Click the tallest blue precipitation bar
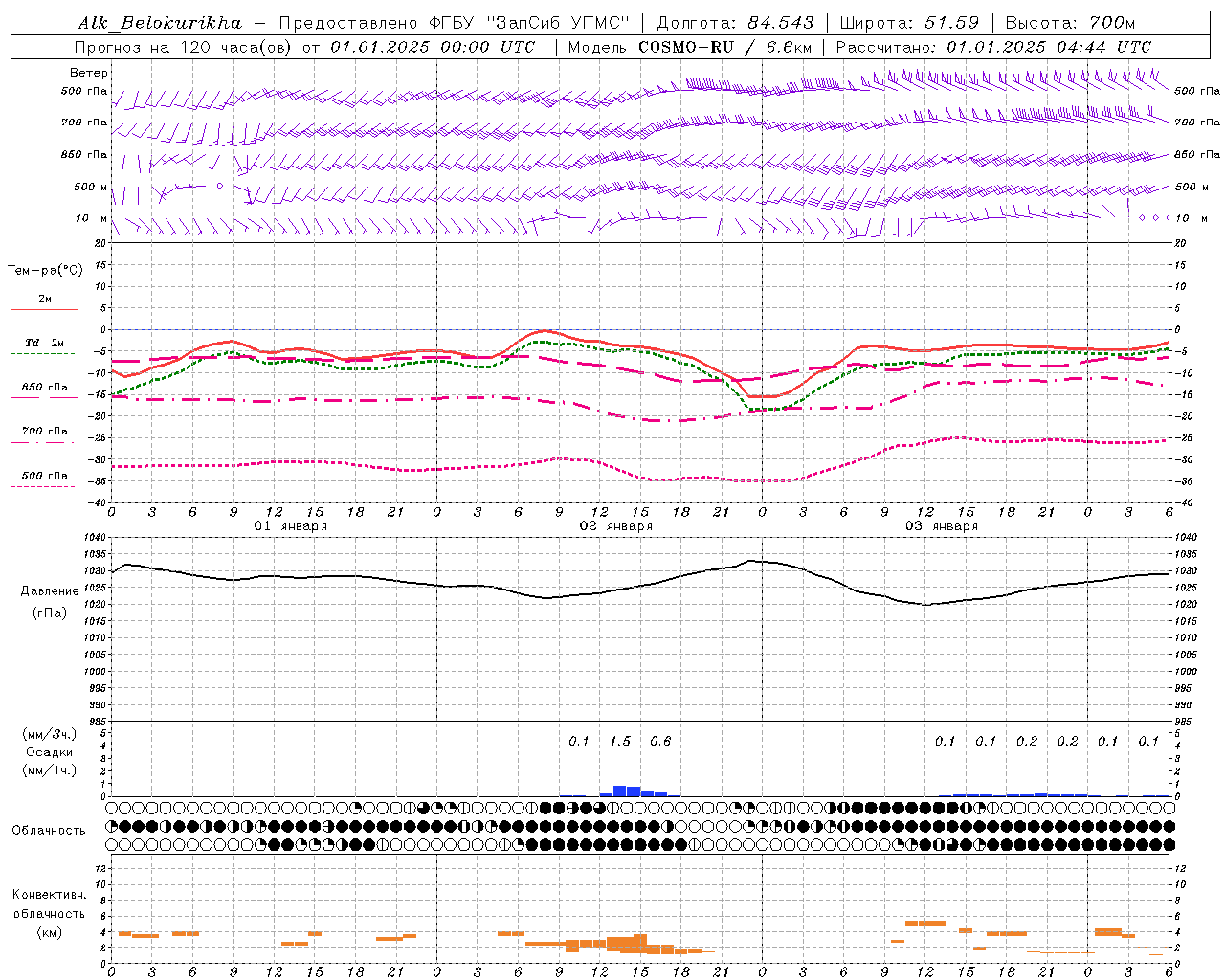 click(x=620, y=791)
